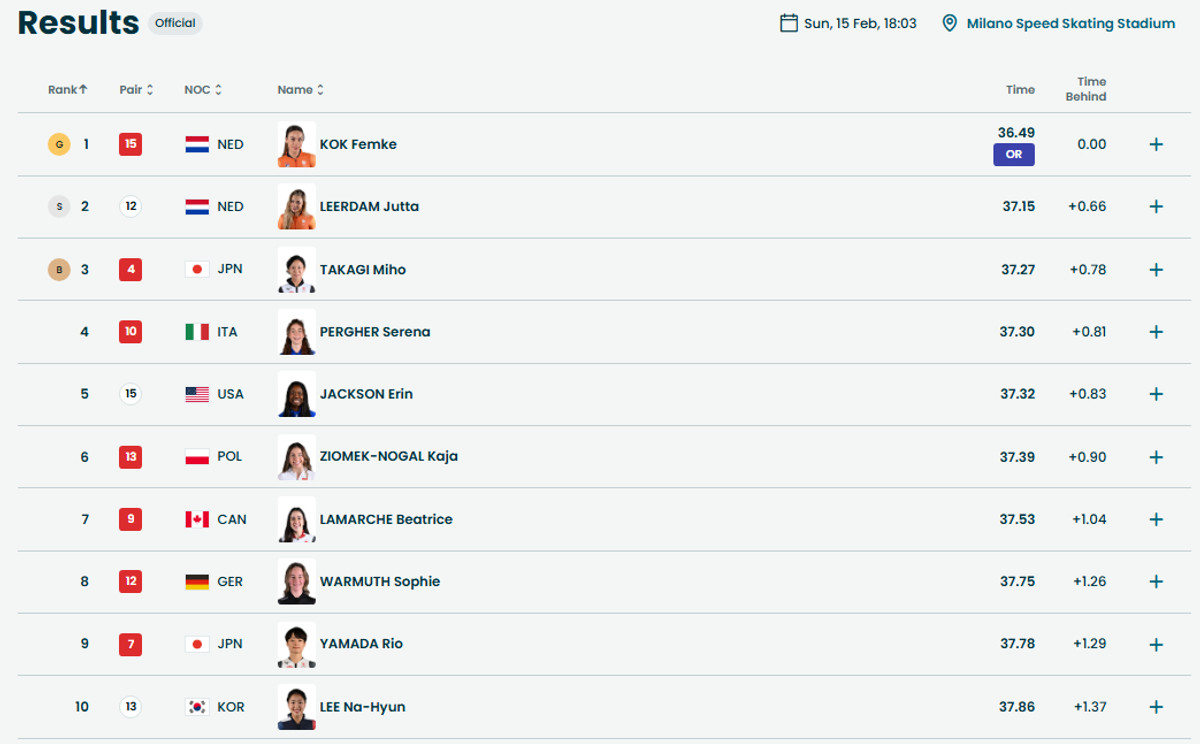1200x744 pixels.
Task: Click Serena Pergher's athlete photo
Action: coord(297,332)
